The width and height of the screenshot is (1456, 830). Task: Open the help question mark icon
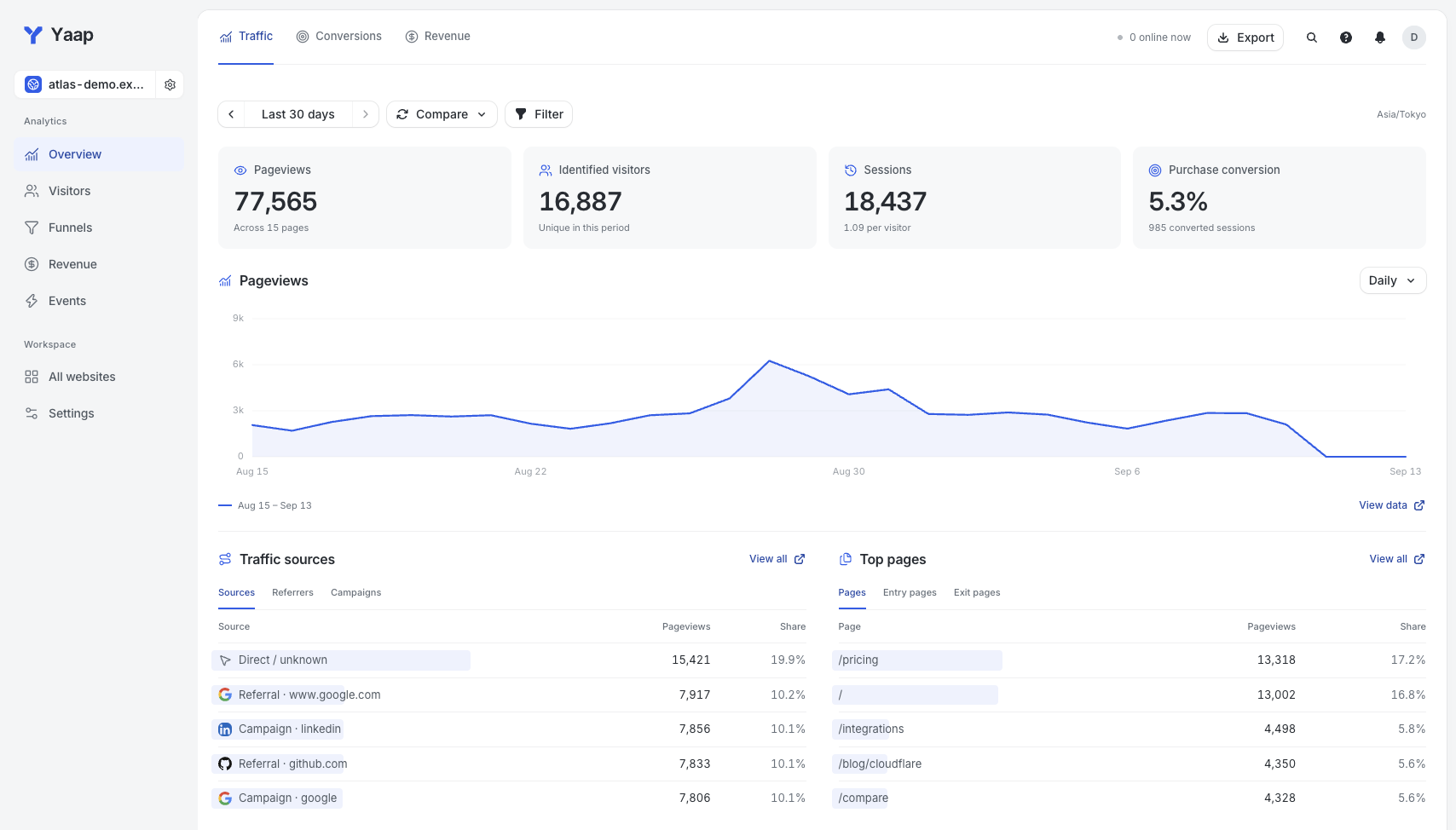[x=1346, y=37]
